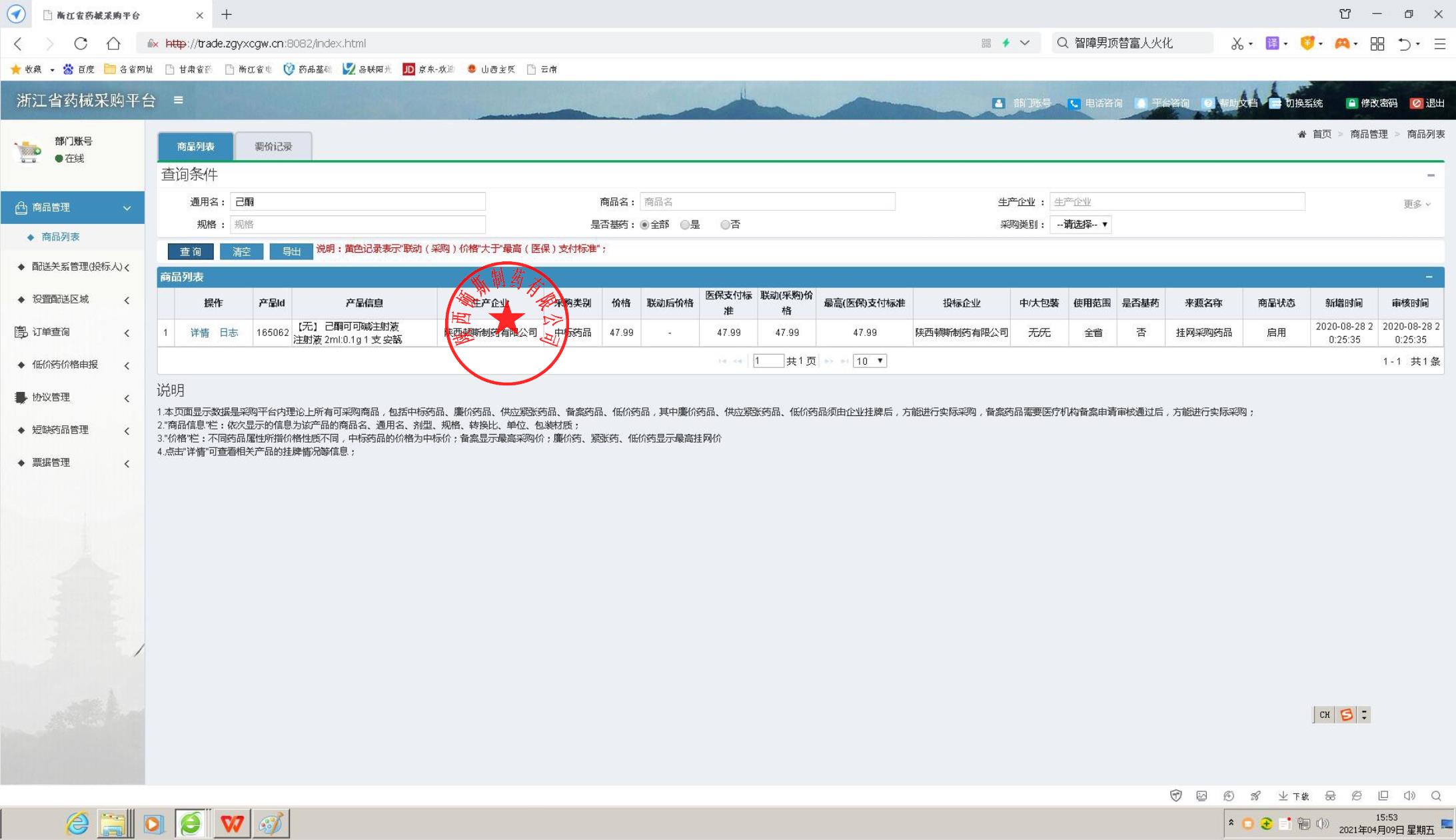The height and width of the screenshot is (840, 1456).
Task: Click the purple 译 translate icon
Action: point(1272,43)
